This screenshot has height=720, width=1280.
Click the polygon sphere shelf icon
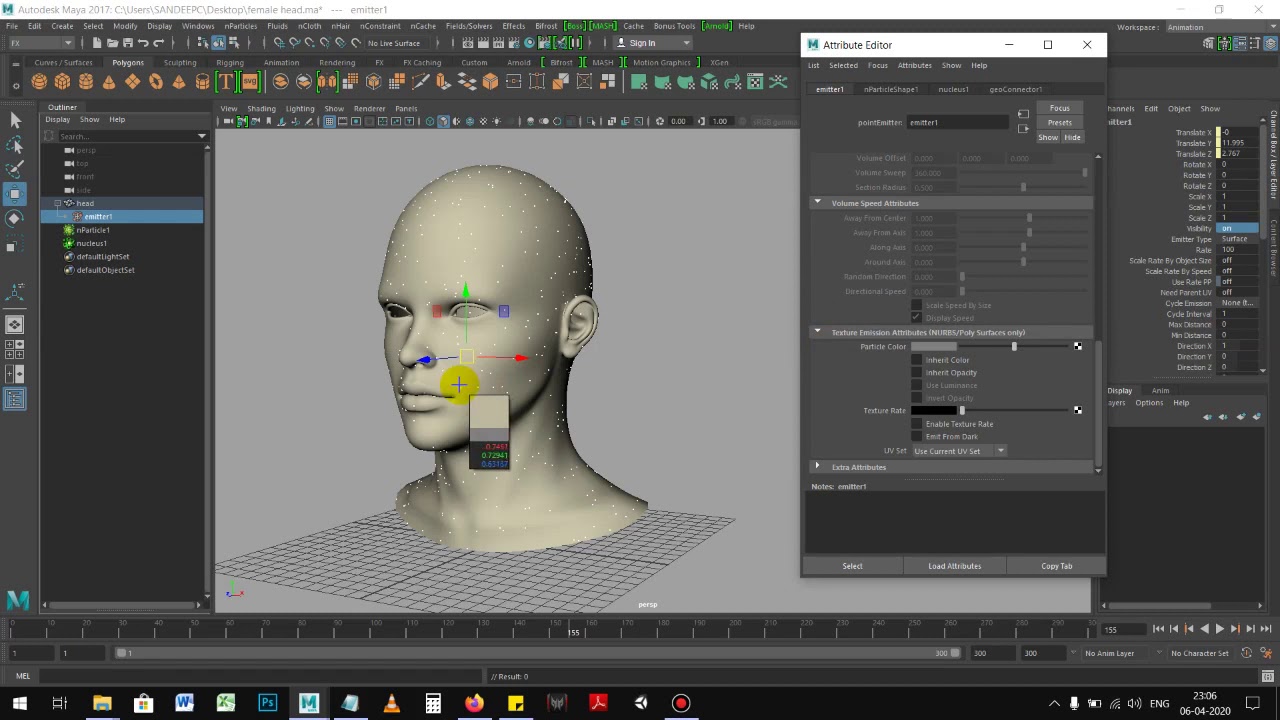click(40, 82)
